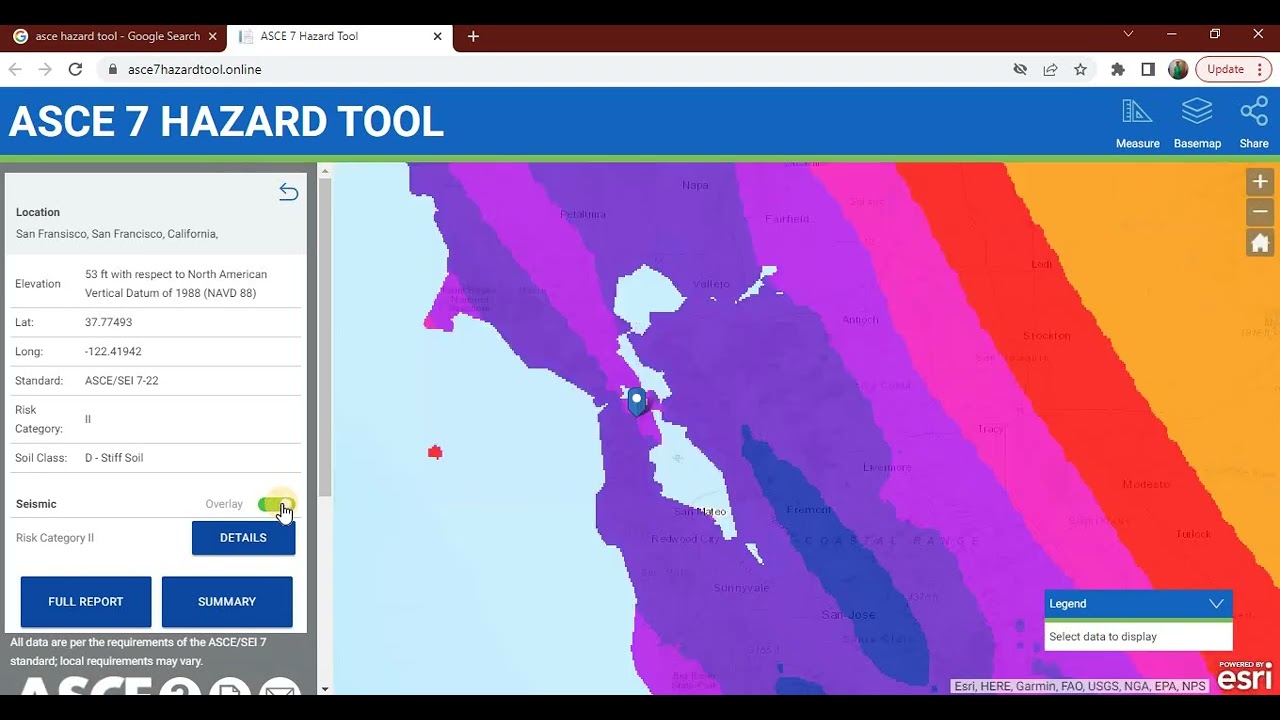Select the blue location pin on map

pyautogui.click(x=636, y=402)
